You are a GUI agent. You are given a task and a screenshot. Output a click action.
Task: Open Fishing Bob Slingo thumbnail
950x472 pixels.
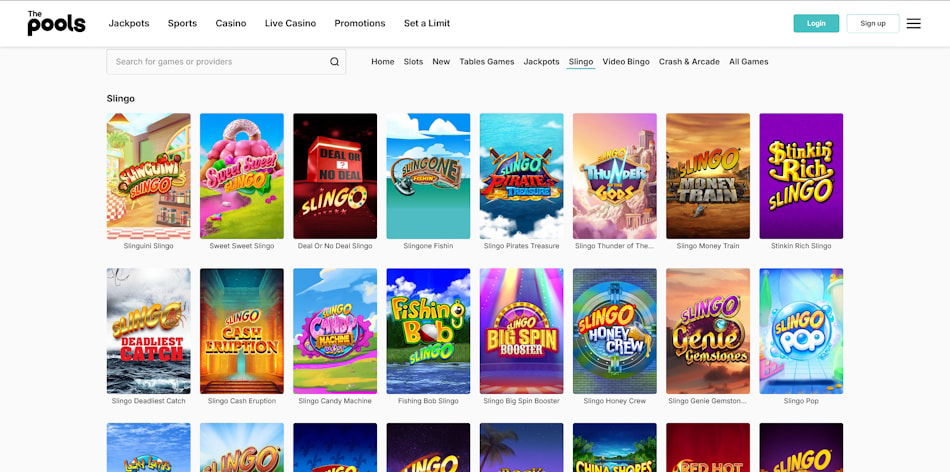coord(428,331)
